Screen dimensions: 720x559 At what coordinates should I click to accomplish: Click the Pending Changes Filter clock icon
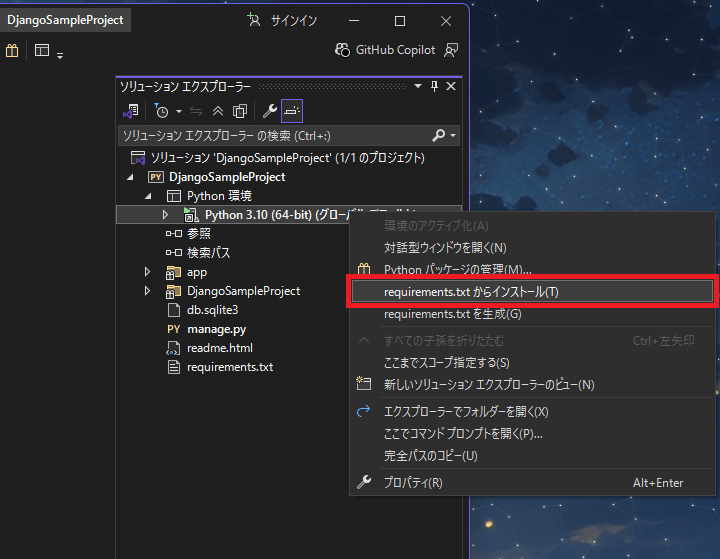click(x=161, y=111)
